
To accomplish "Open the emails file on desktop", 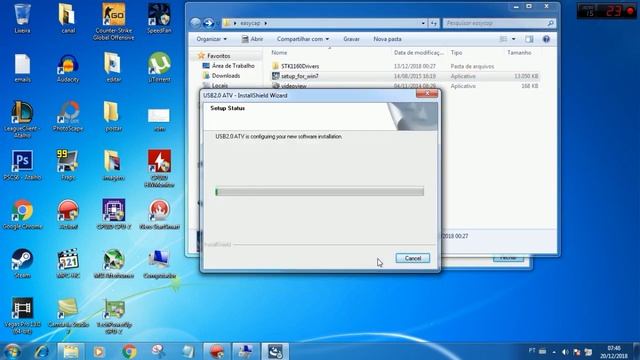I will [22, 68].
